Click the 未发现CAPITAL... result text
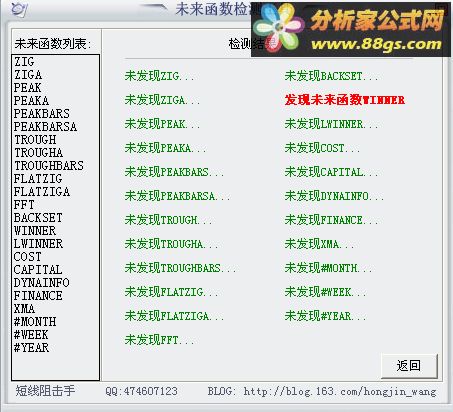 click(332, 172)
